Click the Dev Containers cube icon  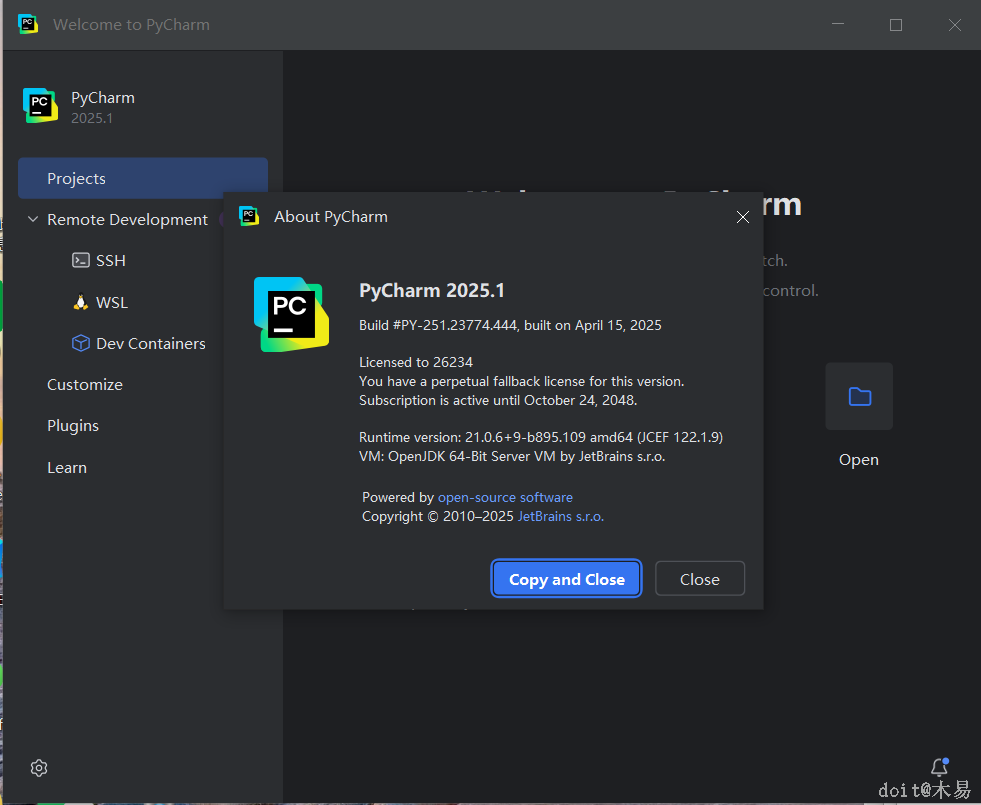click(x=81, y=343)
